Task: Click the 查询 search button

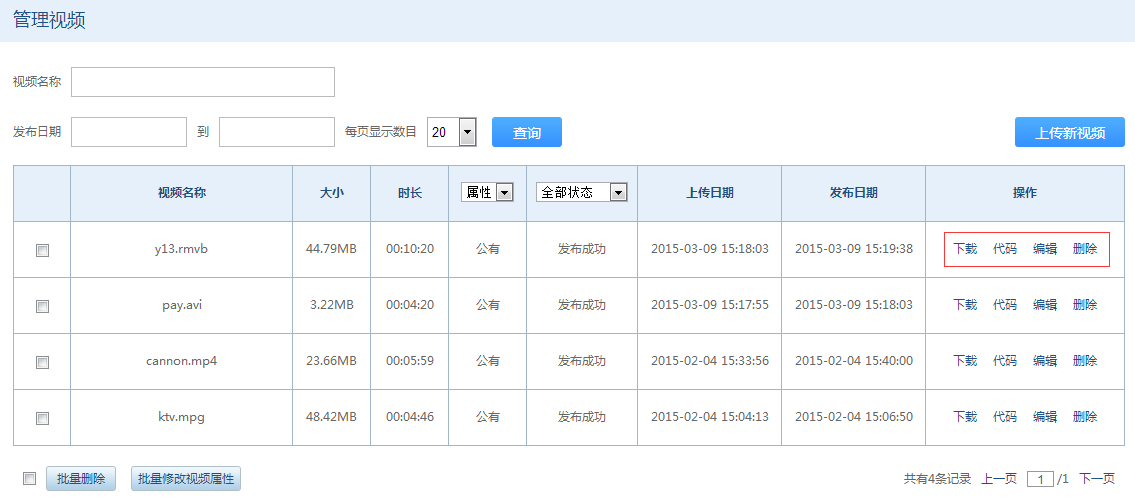Action: click(x=527, y=132)
